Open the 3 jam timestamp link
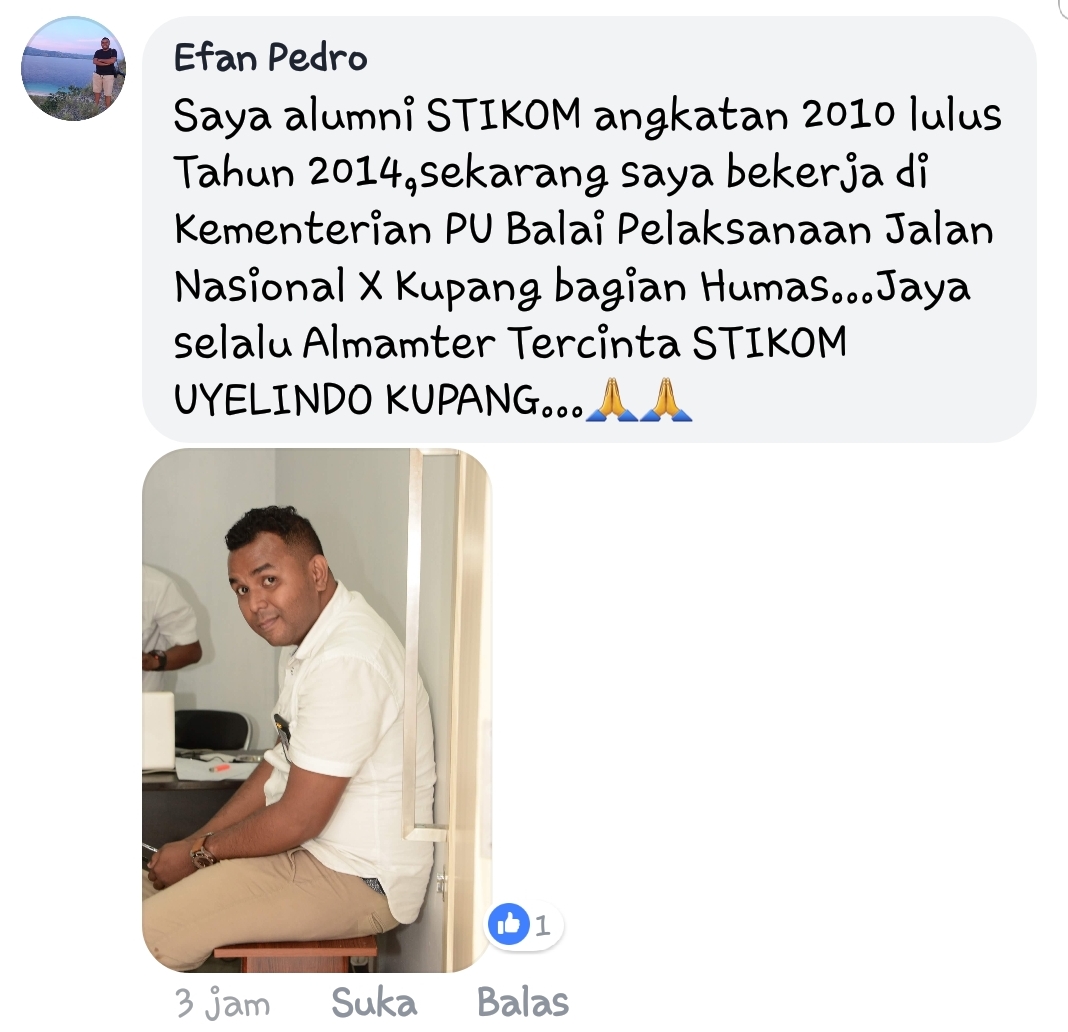The image size is (1068, 1032). pyautogui.click(x=222, y=1003)
